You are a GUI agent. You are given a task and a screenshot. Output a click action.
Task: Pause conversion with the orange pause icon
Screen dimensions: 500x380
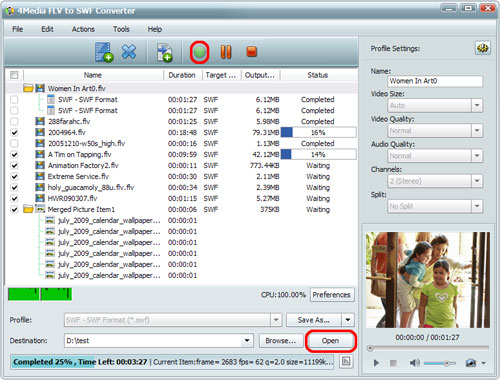226,52
